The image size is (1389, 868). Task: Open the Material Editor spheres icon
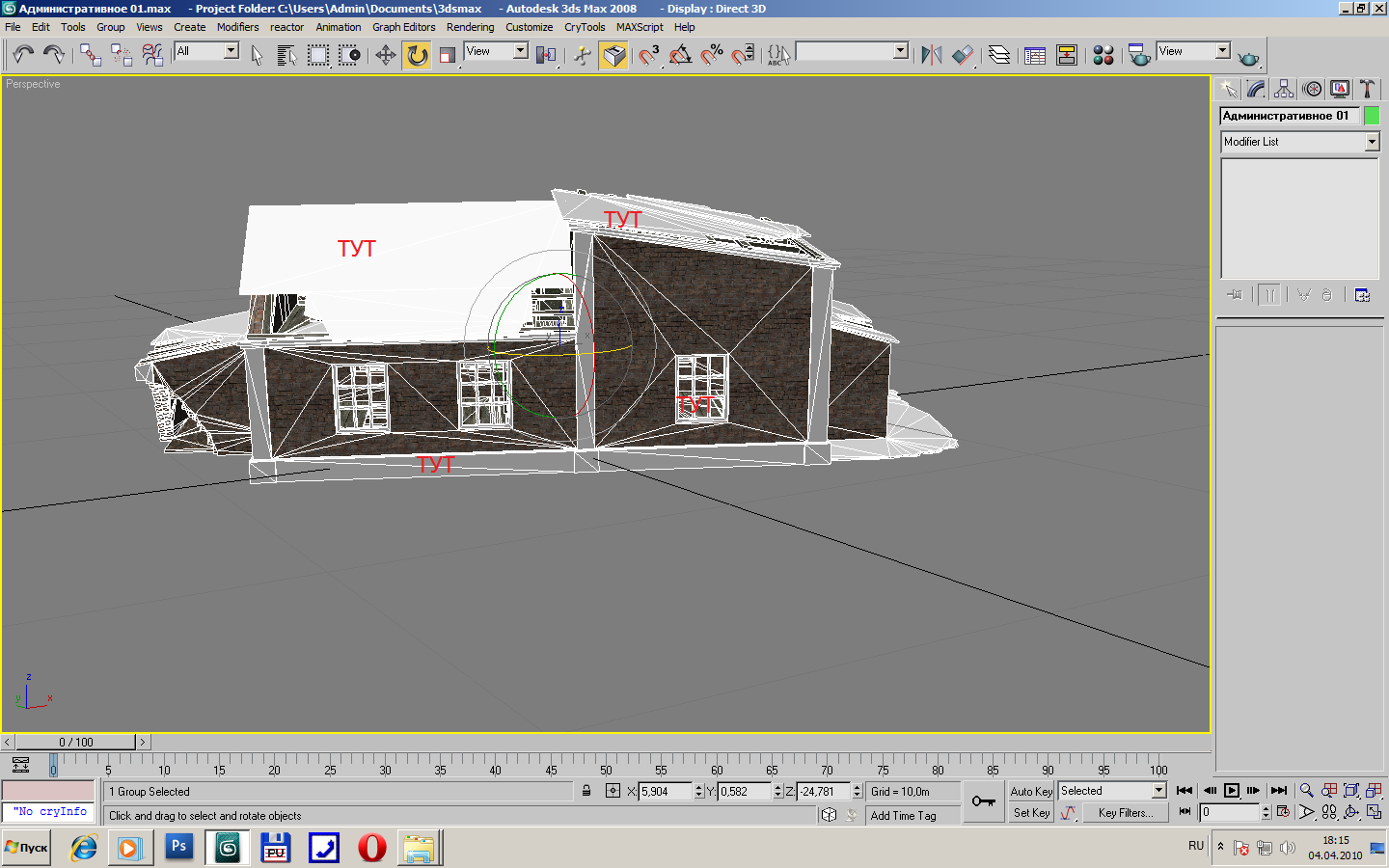point(1103,55)
